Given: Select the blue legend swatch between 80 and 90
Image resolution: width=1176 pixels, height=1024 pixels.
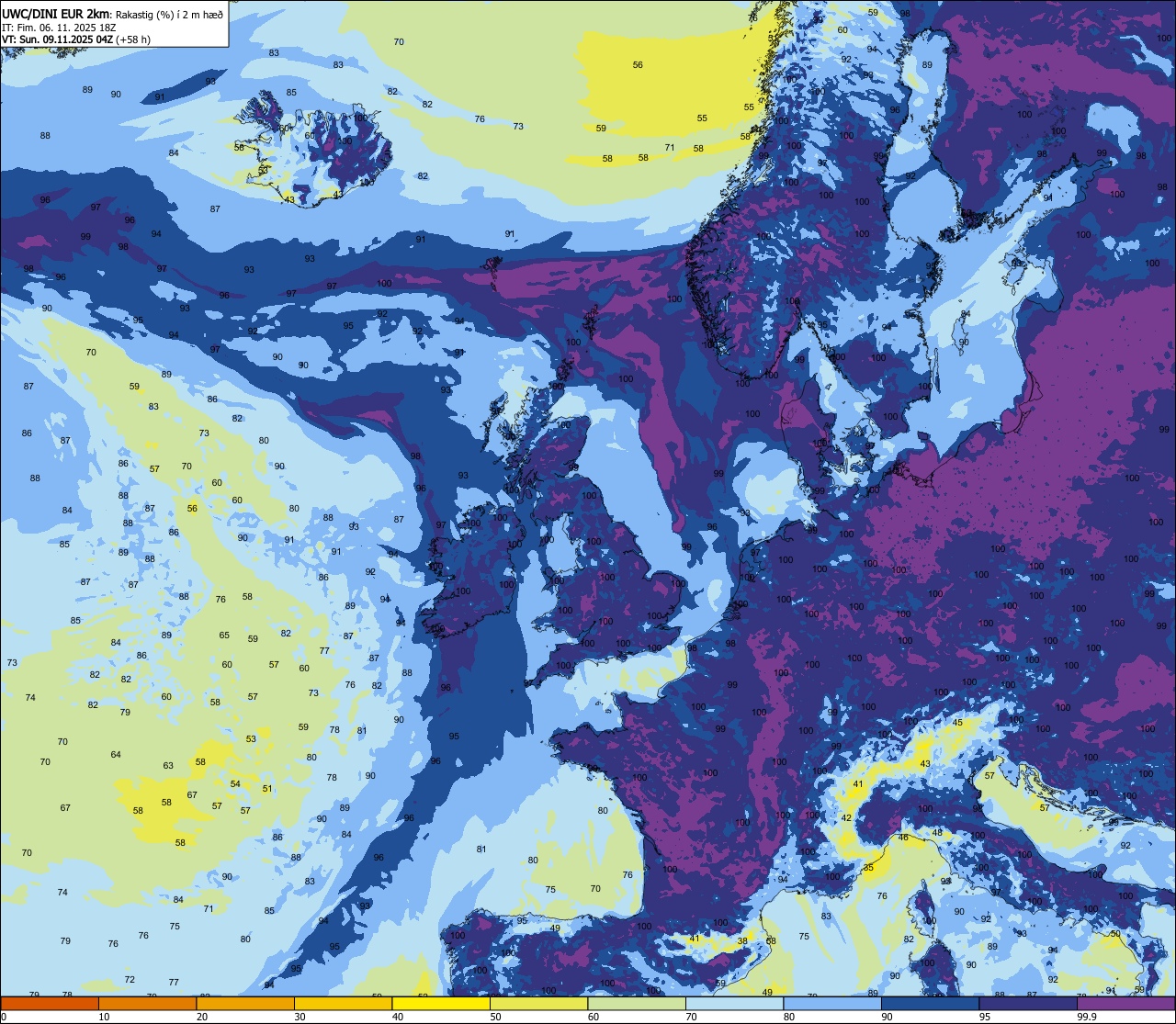Looking at the screenshot, I should coord(832,1003).
